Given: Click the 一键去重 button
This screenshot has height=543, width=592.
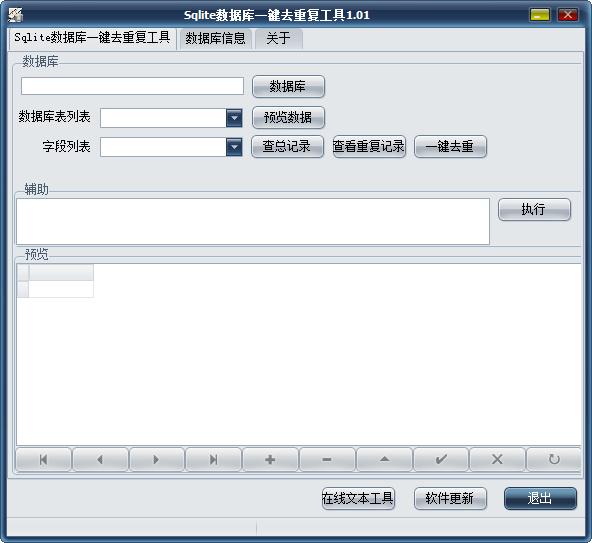Looking at the screenshot, I should click(x=450, y=147).
